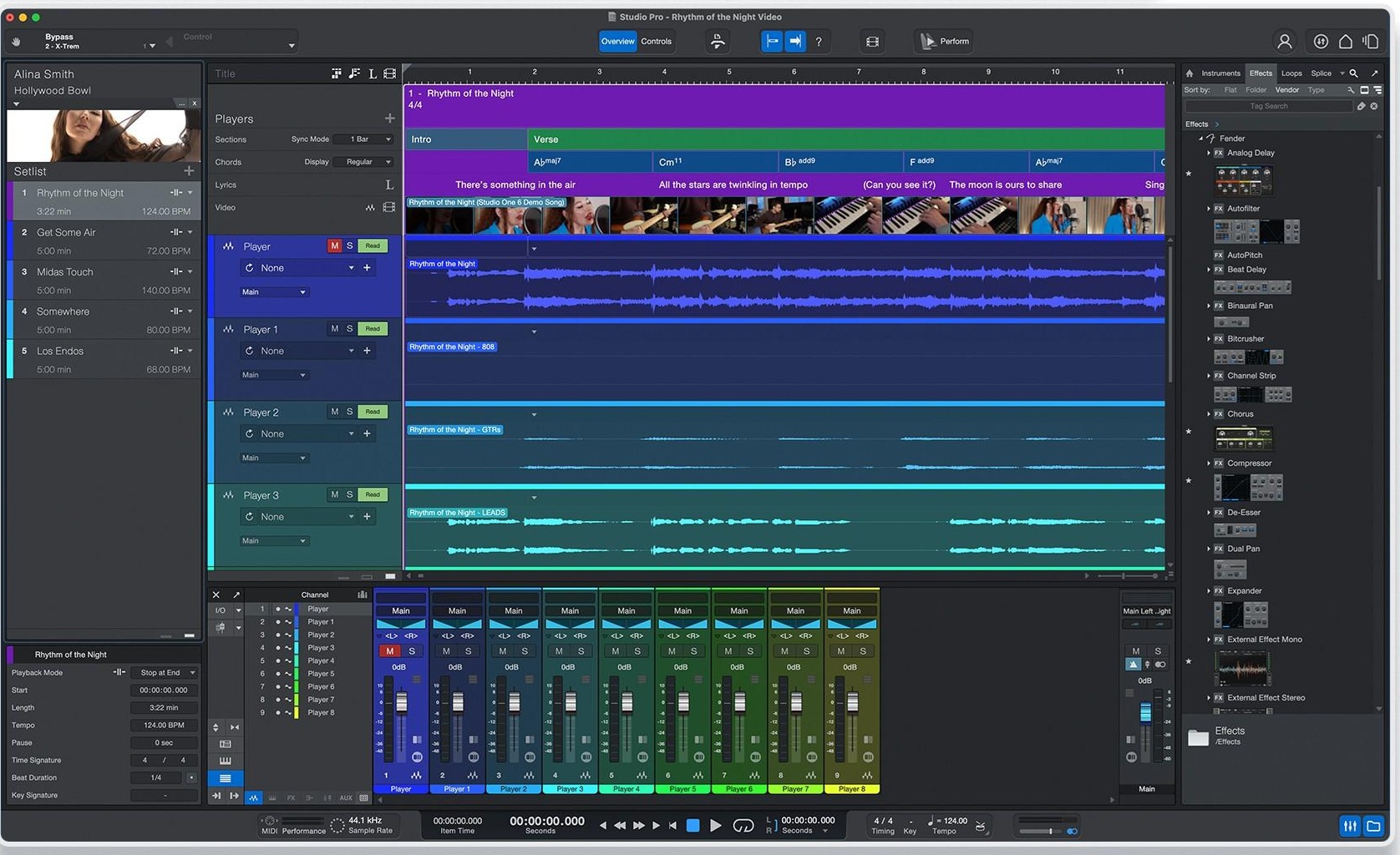Viewport: 1400px width, 855px height.
Task: Select the audio waveform icon in the mixer bar
Action: [x=254, y=797]
